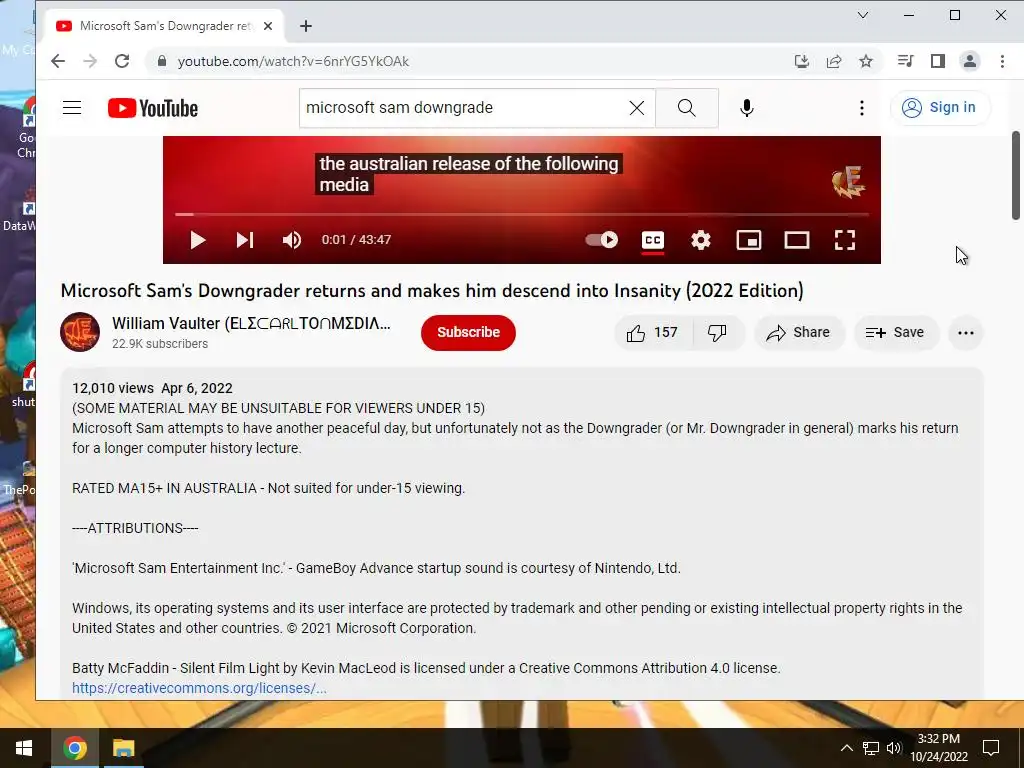Save the video to a playlist
This screenshot has height=768, width=1024.
[x=896, y=332]
